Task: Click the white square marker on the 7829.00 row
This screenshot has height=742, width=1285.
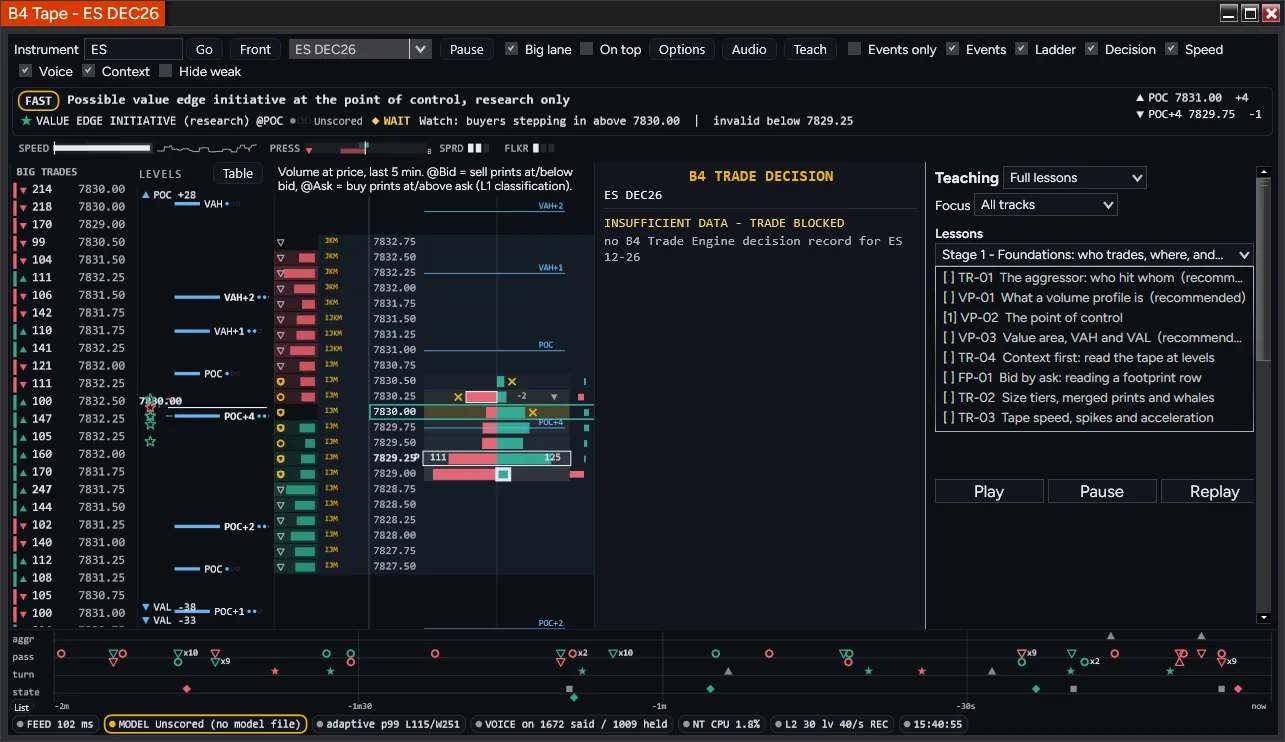Action: tap(503, 474)
